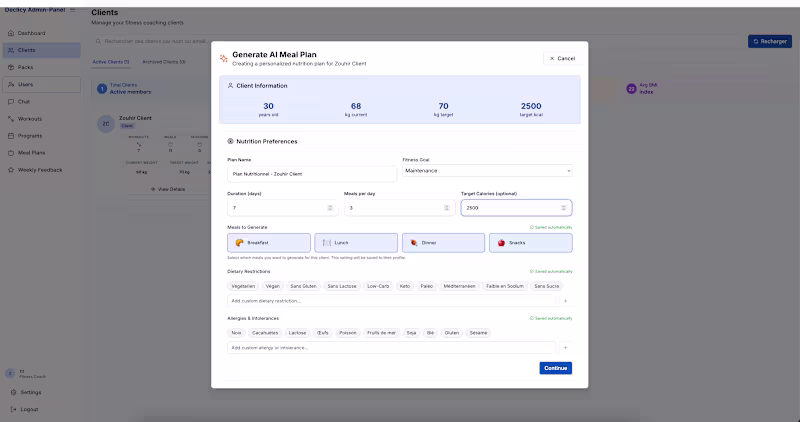Open Meal Plans in the sidebar

pyautogui.click(x=41, y=153)
